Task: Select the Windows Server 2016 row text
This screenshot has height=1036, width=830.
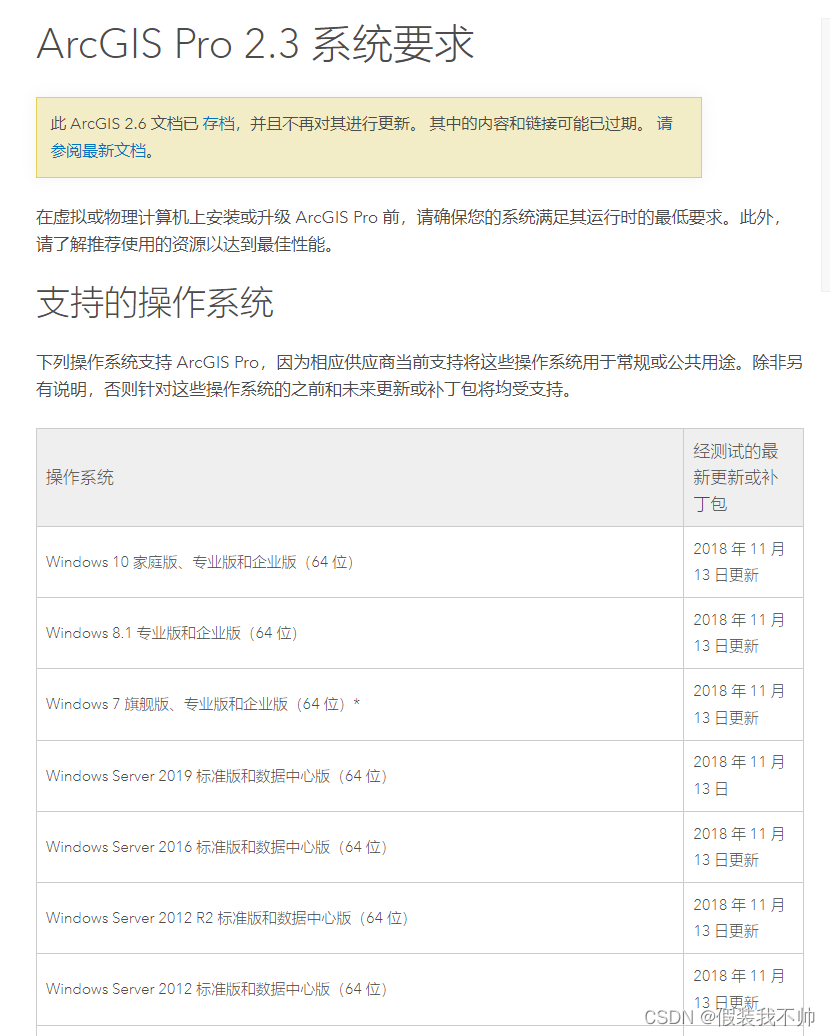Action: click(216, 847)
